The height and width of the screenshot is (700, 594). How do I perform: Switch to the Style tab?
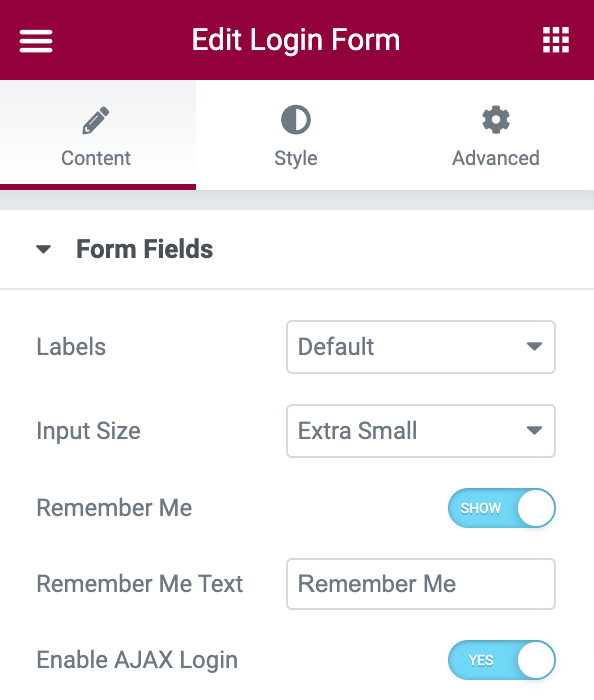tap(296, 135)
